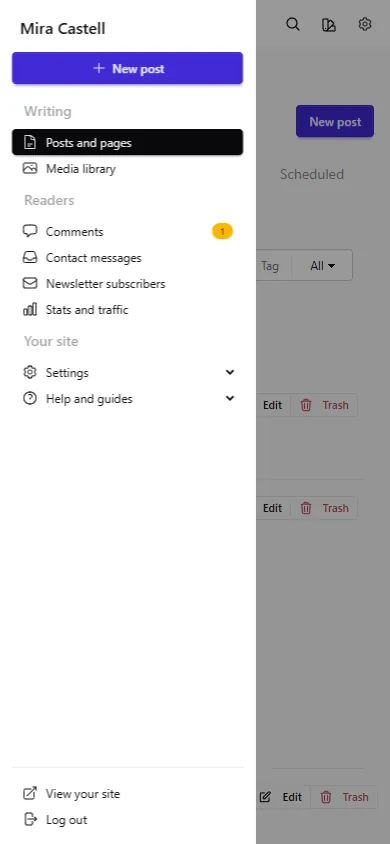Click the Newsletter subscribers envelope icon
390x844 pixels.
click(30, 283)
